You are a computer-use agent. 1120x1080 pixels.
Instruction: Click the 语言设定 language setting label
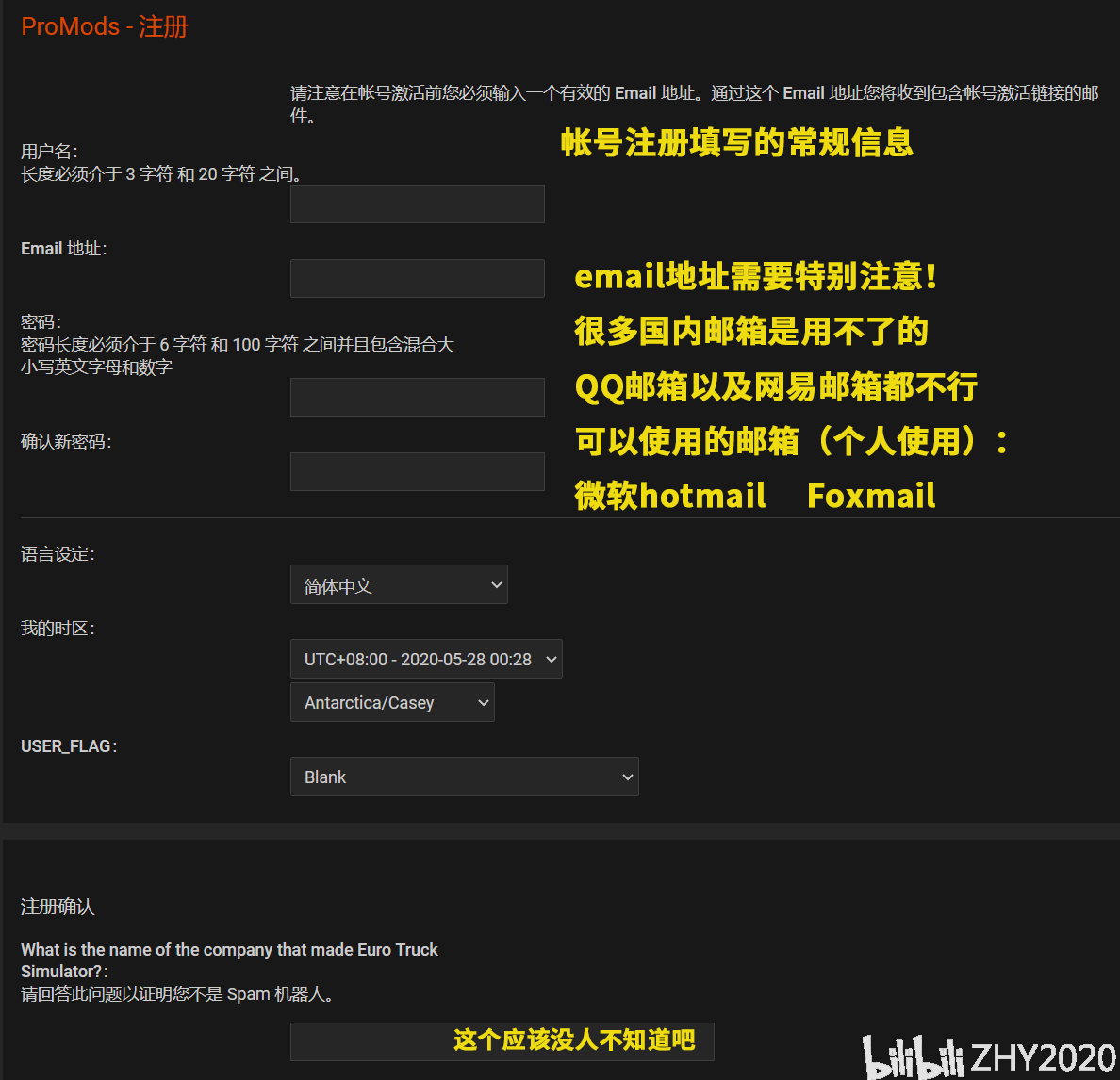click(x=58, y=554)
